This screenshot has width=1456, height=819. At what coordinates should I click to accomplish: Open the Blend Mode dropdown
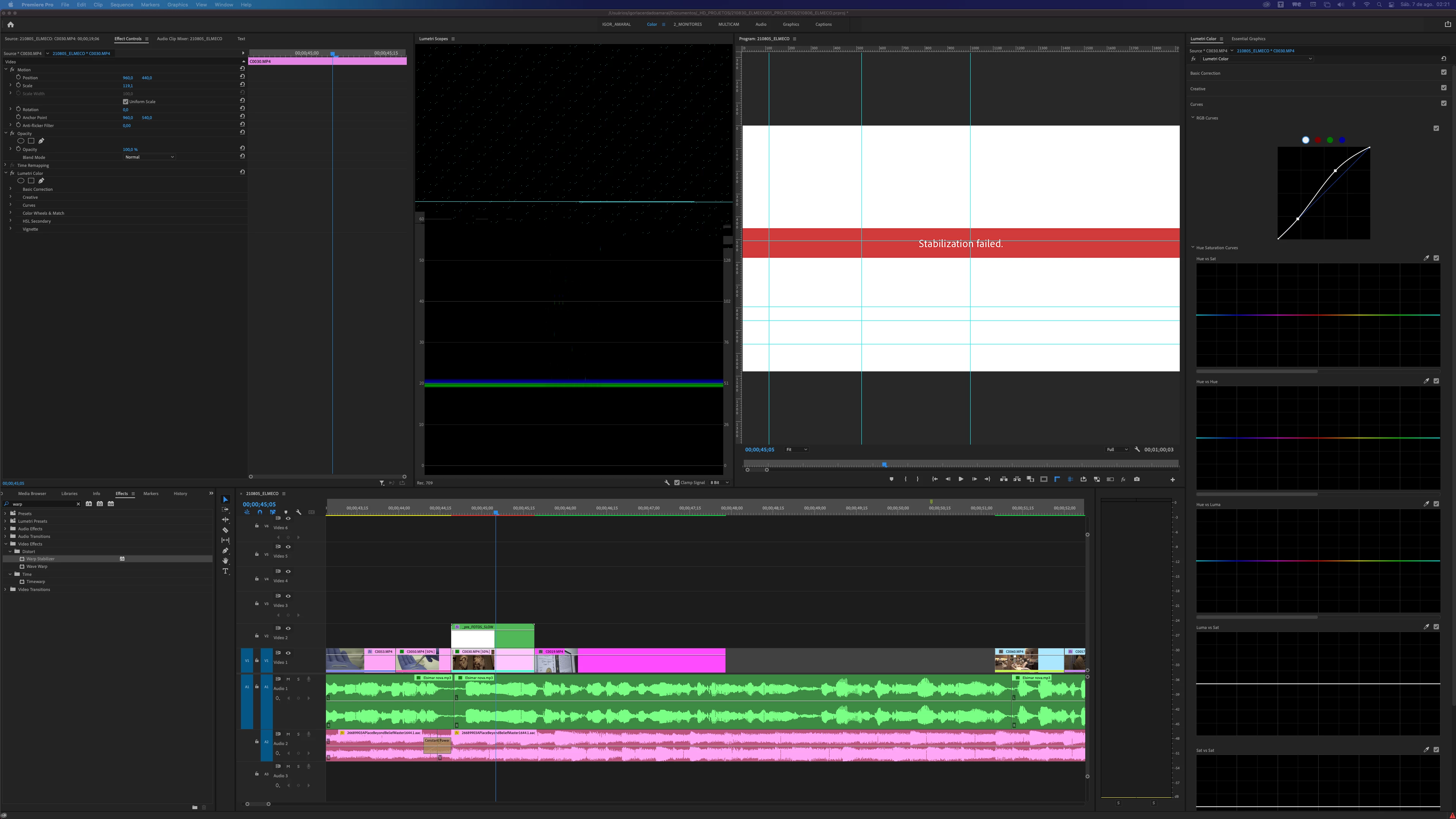pyautogui.click(x=149, y=157)
